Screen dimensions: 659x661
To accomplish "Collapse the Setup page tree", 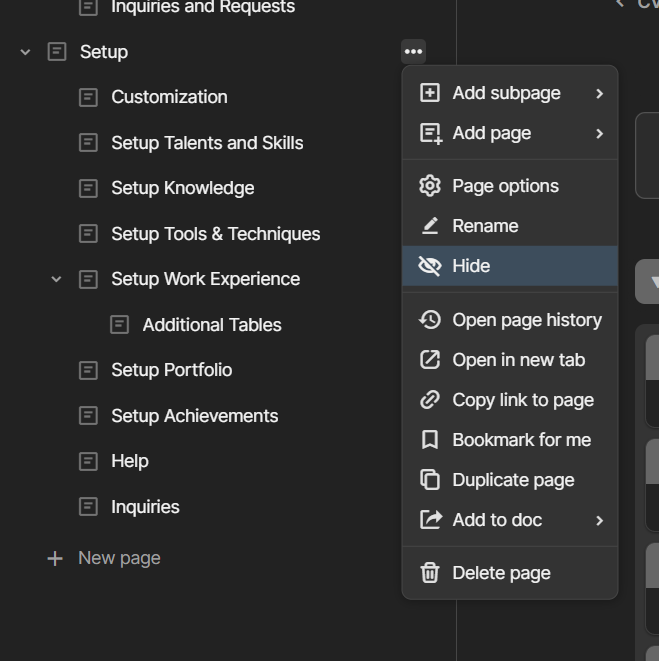I will 26,52.
